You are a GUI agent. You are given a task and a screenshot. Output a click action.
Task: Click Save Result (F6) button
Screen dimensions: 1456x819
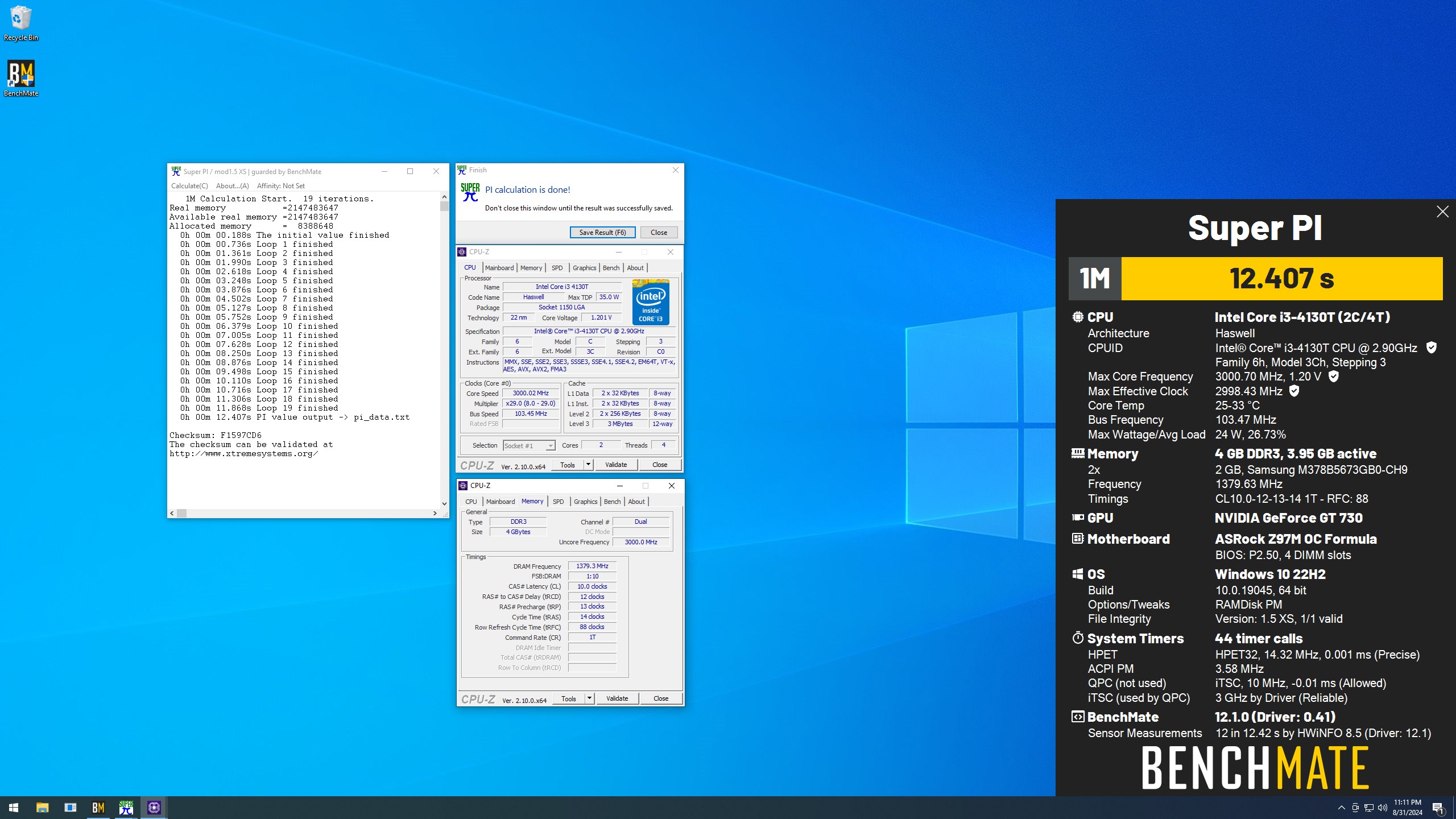(x=602, y=232)
